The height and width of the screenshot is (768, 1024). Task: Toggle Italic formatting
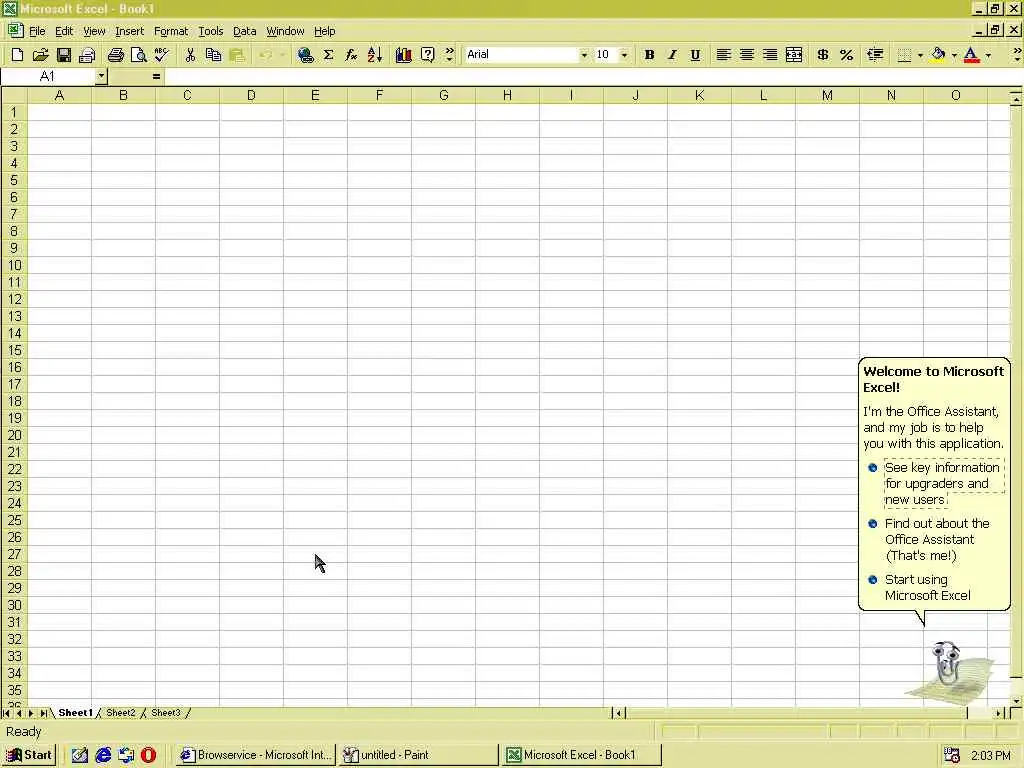tap(672, 55)
